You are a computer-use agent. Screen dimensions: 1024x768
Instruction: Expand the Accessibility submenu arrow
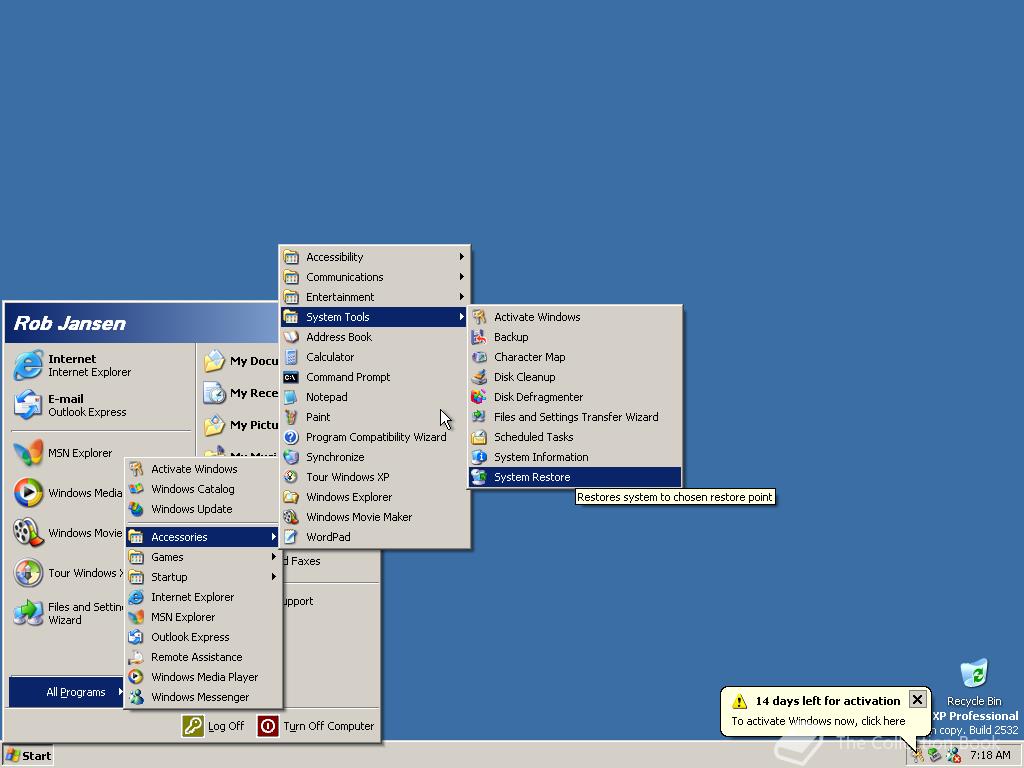461,257
